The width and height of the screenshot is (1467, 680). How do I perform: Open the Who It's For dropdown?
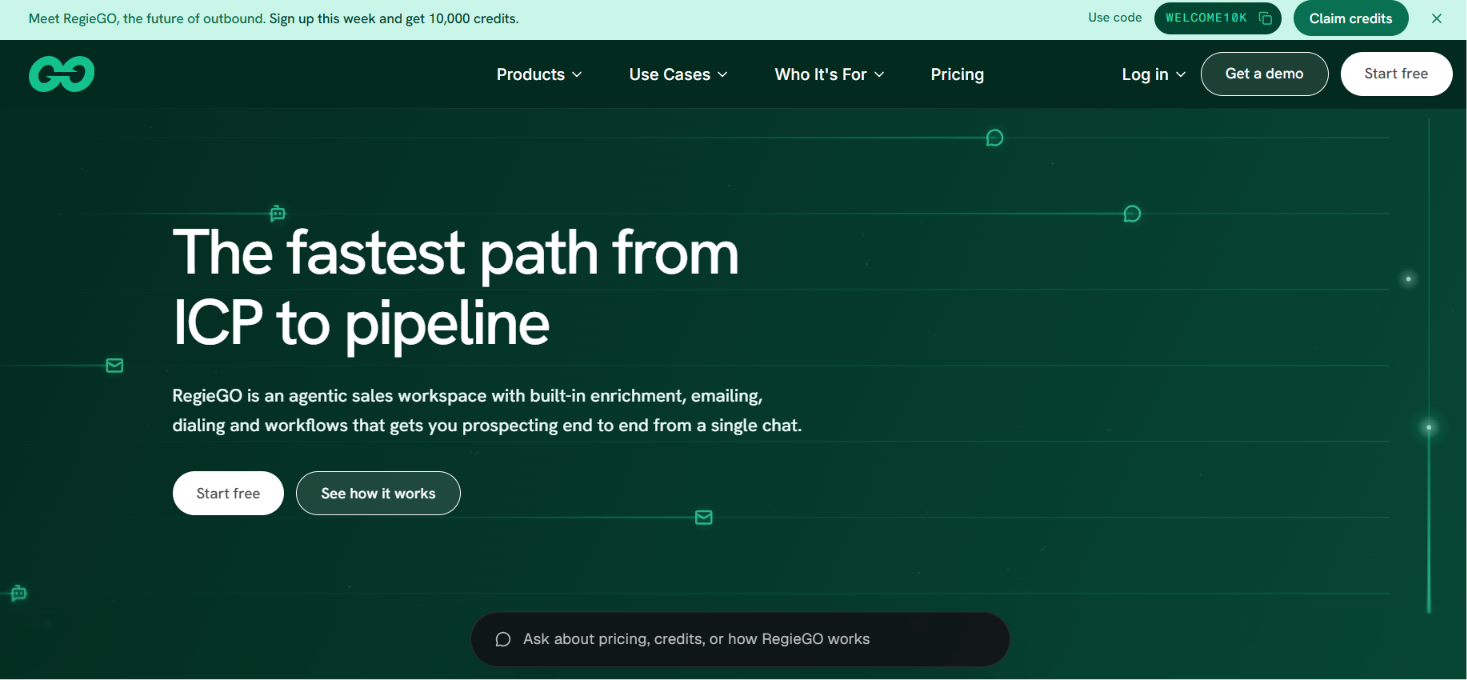[x=829, y=74]
